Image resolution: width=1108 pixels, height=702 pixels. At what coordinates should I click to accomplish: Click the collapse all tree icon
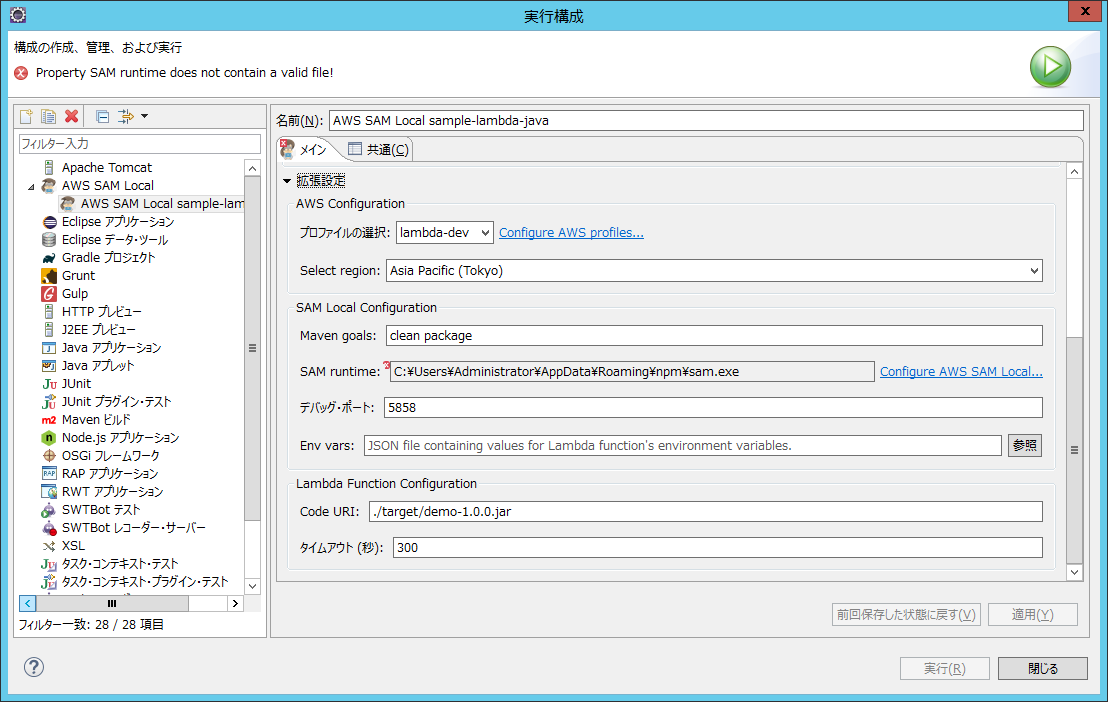(x=102, y=117)
